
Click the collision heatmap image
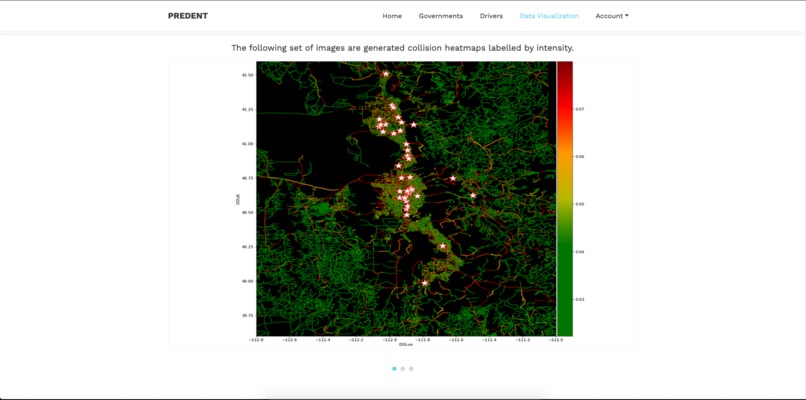coord(402,204)
